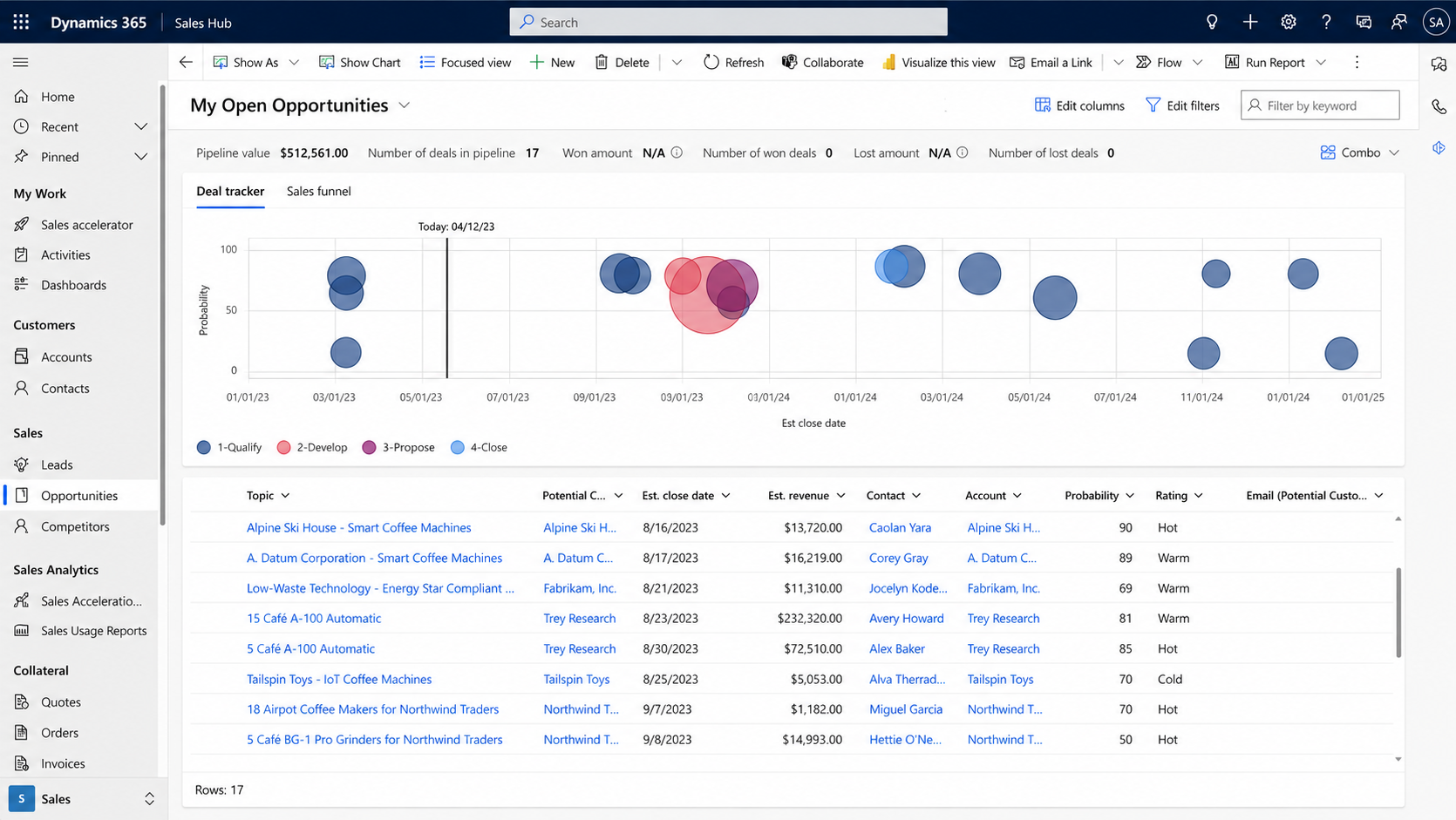Expand the Show As dropdown arrow

click(x=294, y=62)
